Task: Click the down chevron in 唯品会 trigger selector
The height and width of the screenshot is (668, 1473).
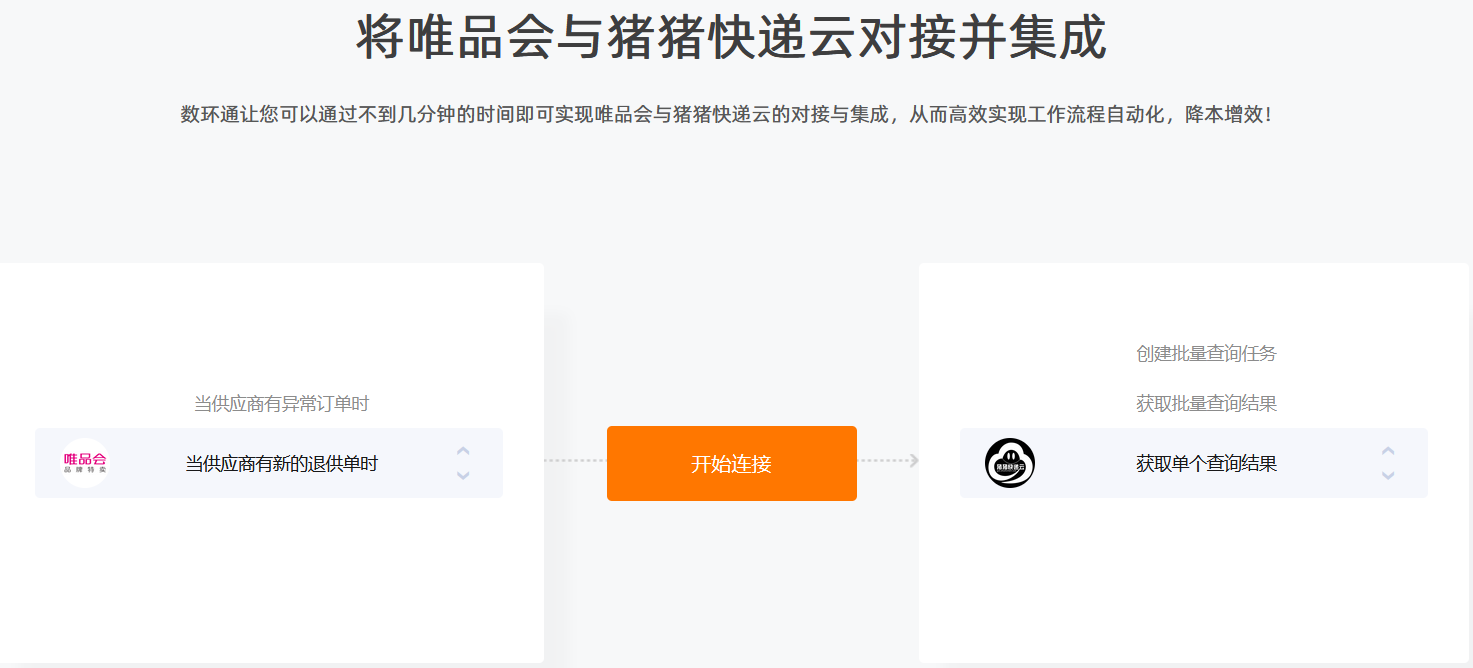Action: pos(463,475)
